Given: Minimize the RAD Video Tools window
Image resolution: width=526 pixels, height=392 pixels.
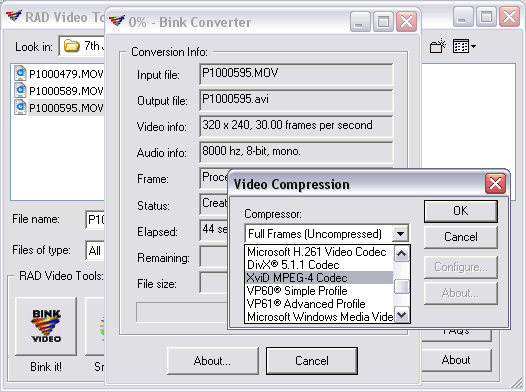Looking at the screenshot, I should (x=463, y=16).
